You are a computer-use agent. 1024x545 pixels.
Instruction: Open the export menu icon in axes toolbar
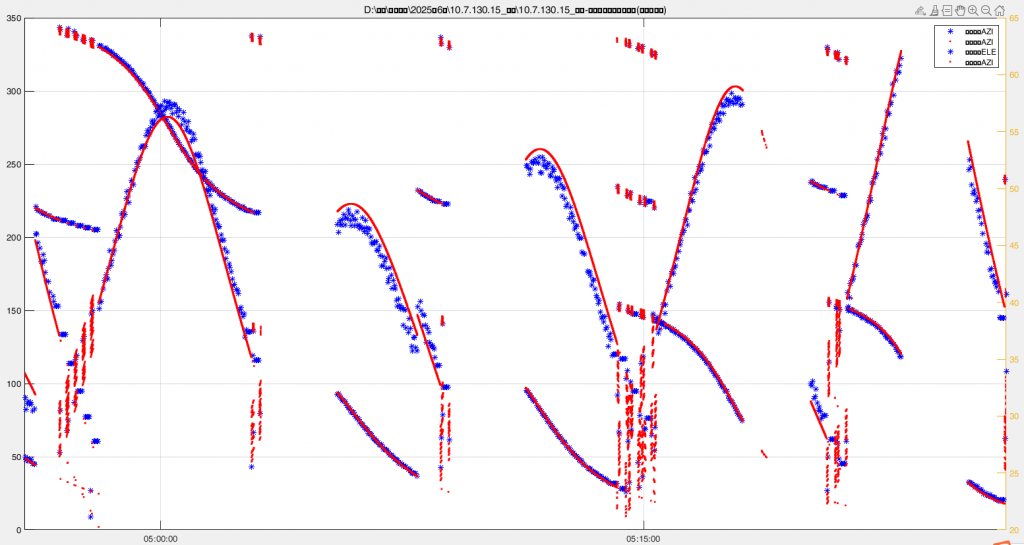click(x=920, y=10)
